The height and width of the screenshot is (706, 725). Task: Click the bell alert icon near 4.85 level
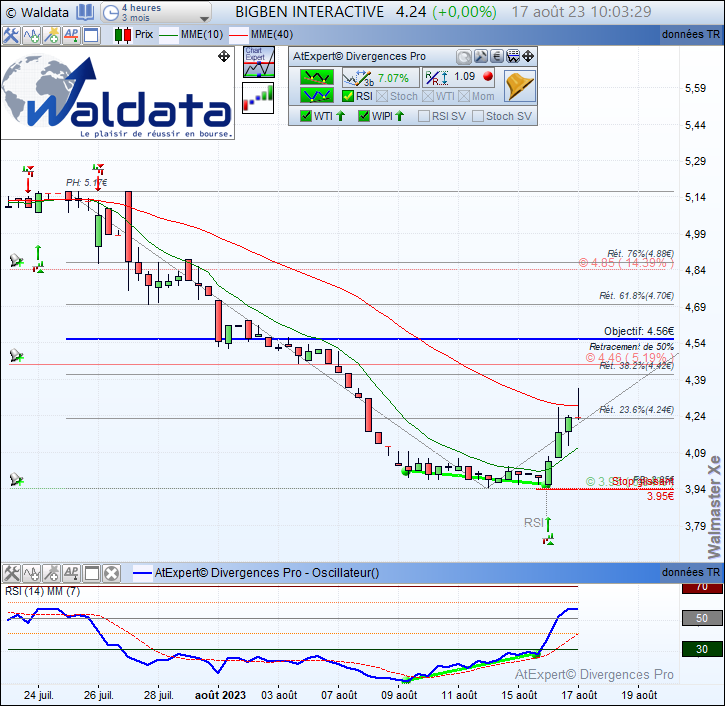point(17,260)
